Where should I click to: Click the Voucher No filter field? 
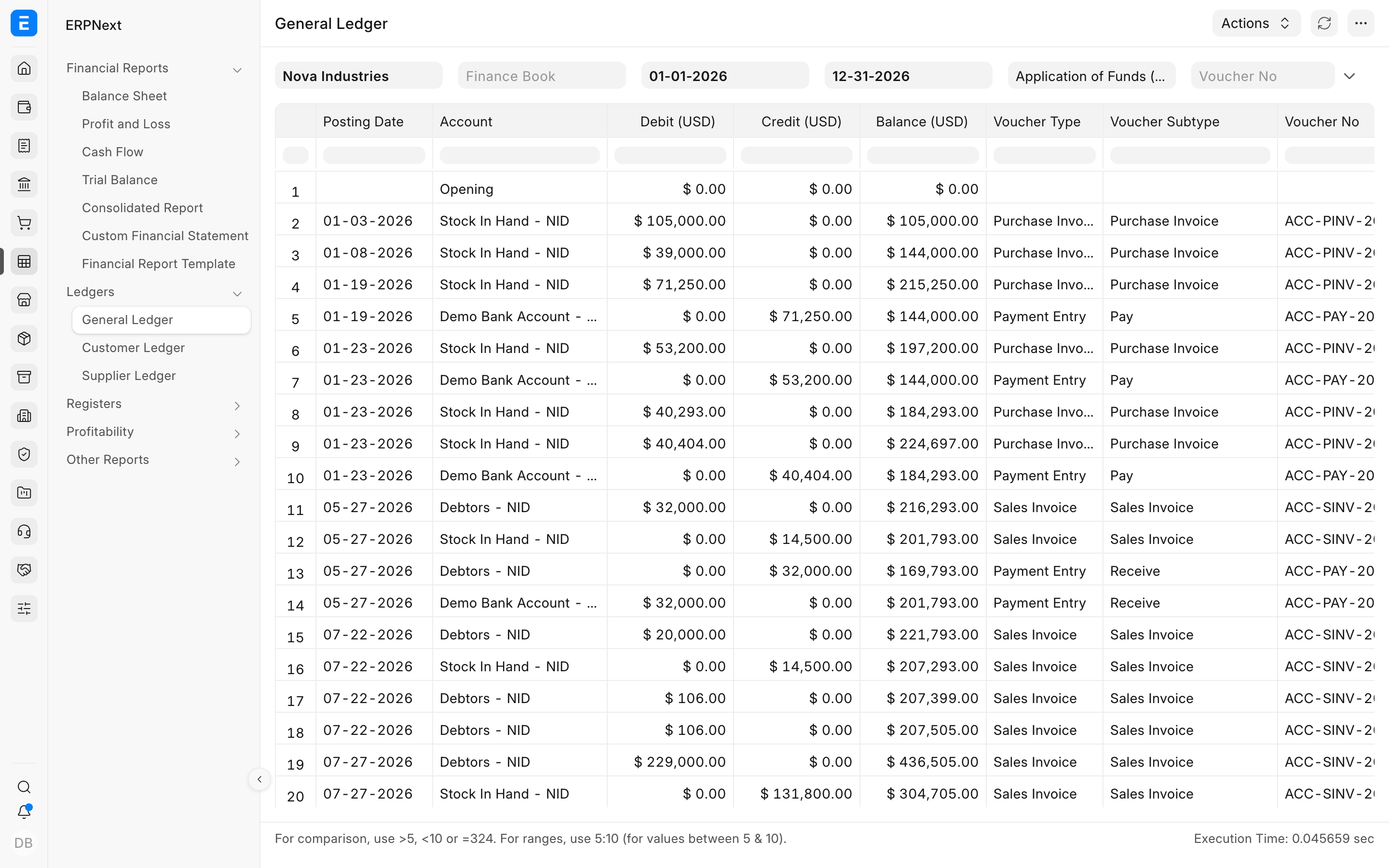(x=1263, y=76)
